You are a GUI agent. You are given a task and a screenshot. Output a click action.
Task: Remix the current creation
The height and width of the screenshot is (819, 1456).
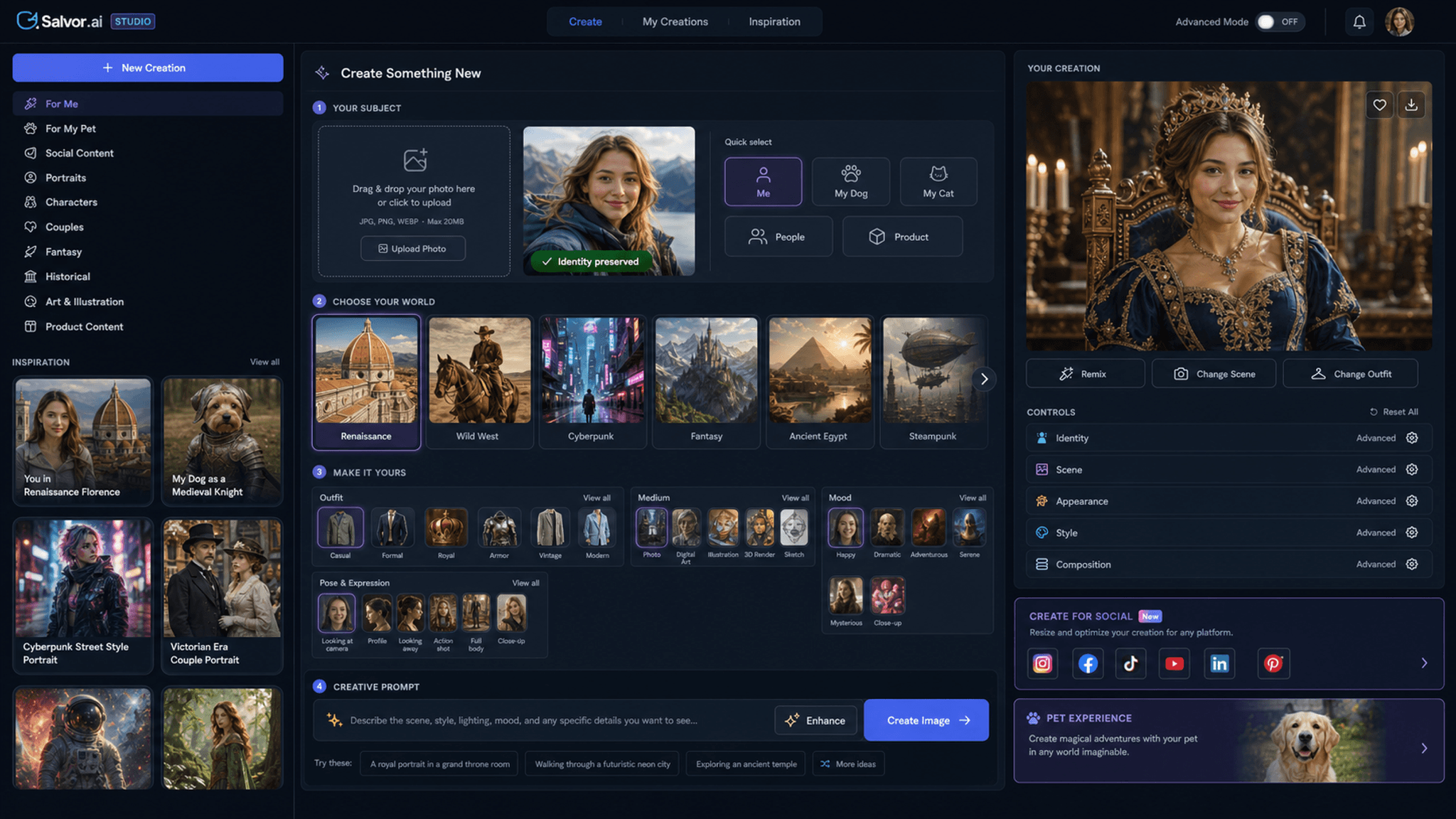tap(1085, 374)
